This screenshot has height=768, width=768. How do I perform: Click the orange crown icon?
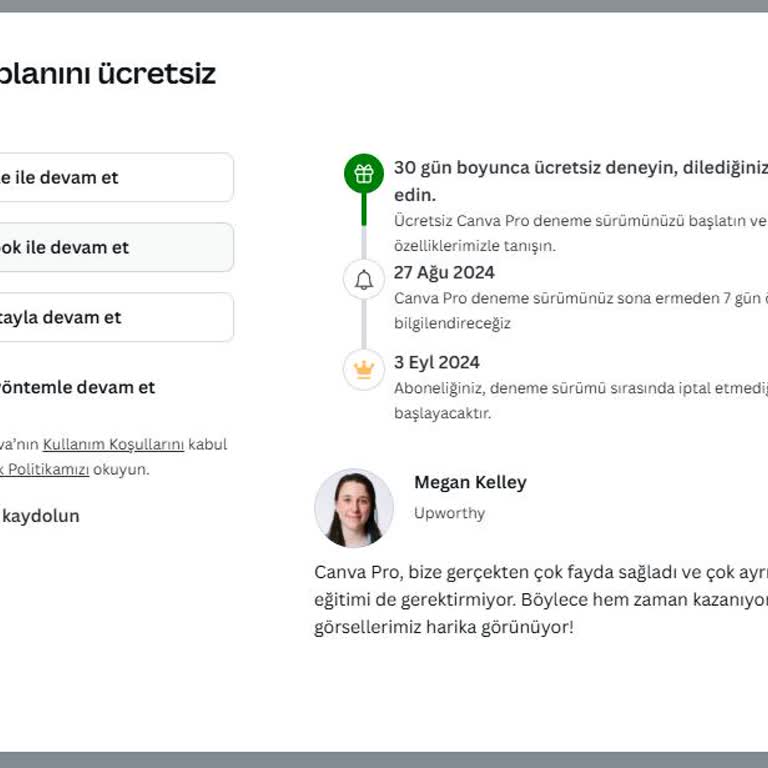click(364, 369)
